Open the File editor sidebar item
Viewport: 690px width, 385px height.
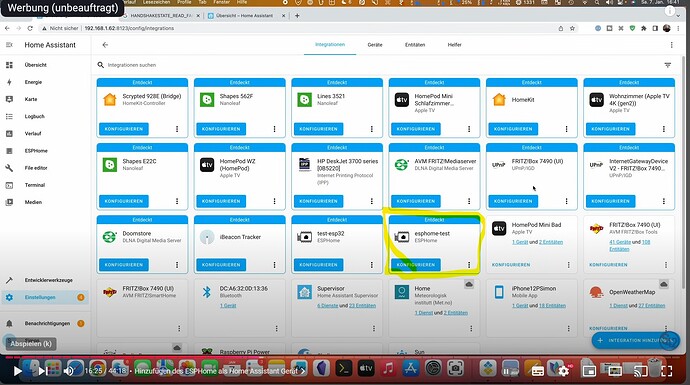[x=36, y=168]
